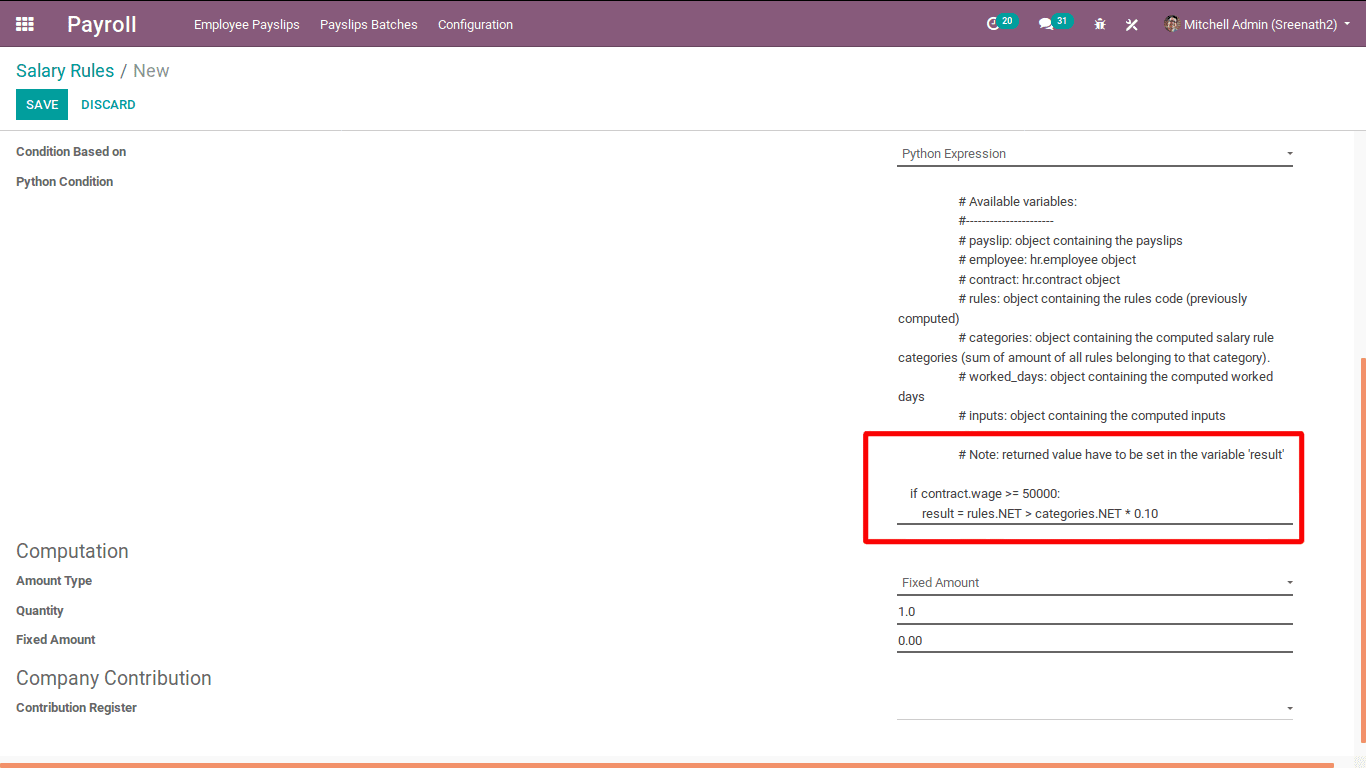Click the Company Contribution section heading
The image size is (1366, 768).
114,678
